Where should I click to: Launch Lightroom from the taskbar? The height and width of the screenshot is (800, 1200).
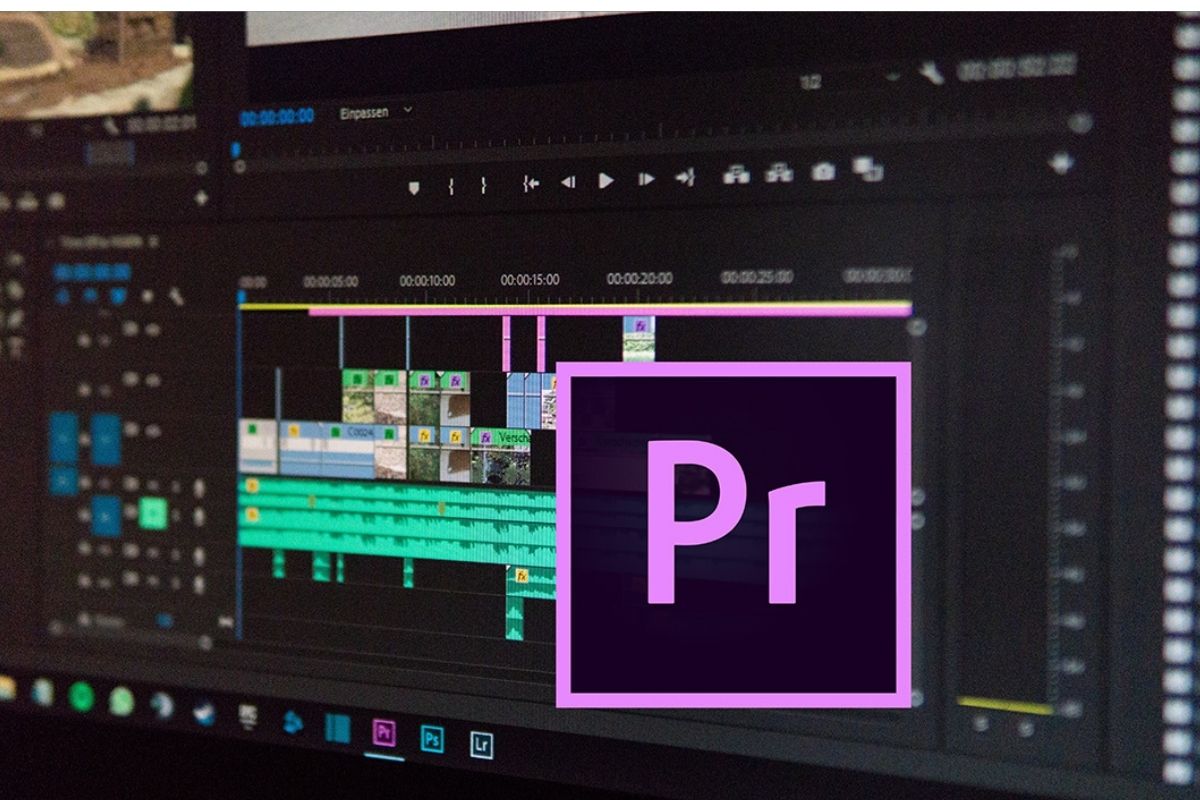point(482,743)
